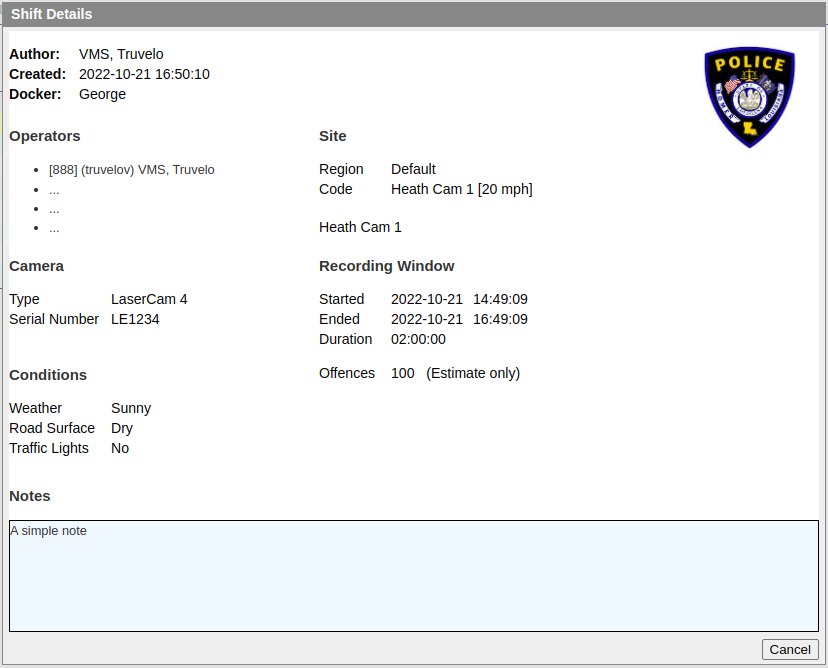Select the serial number LE1234
This screenshot has width=828, height=668.
(x=135, y=319)
